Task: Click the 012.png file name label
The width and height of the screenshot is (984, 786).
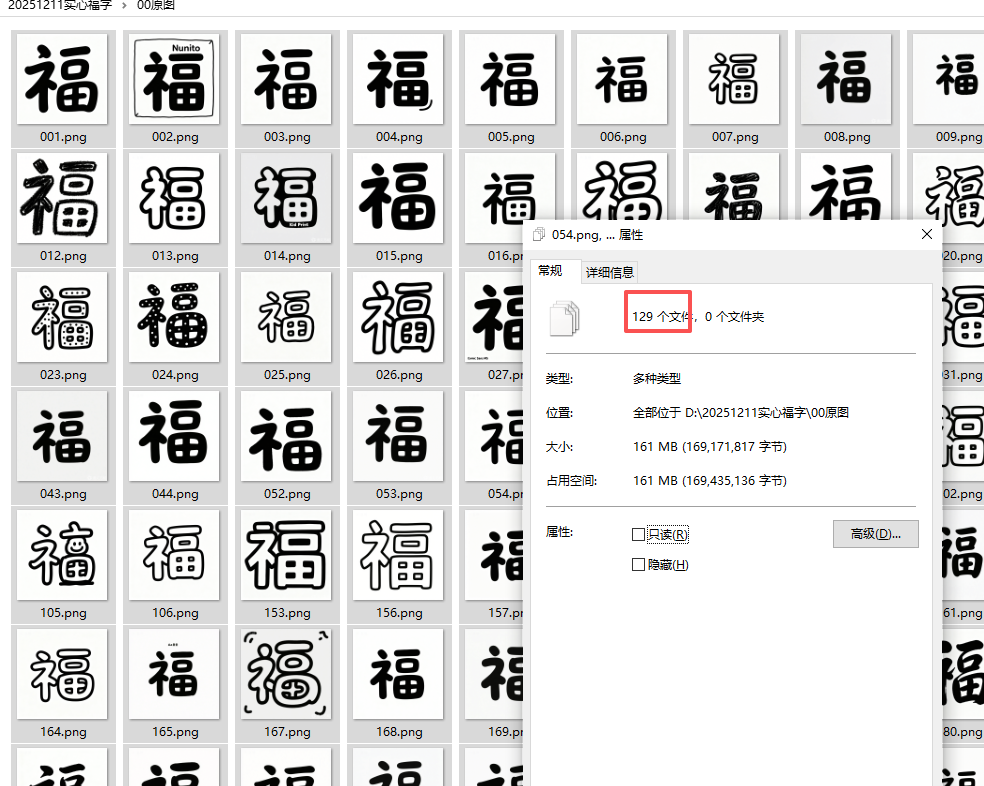Action: [x=63, y=256]
